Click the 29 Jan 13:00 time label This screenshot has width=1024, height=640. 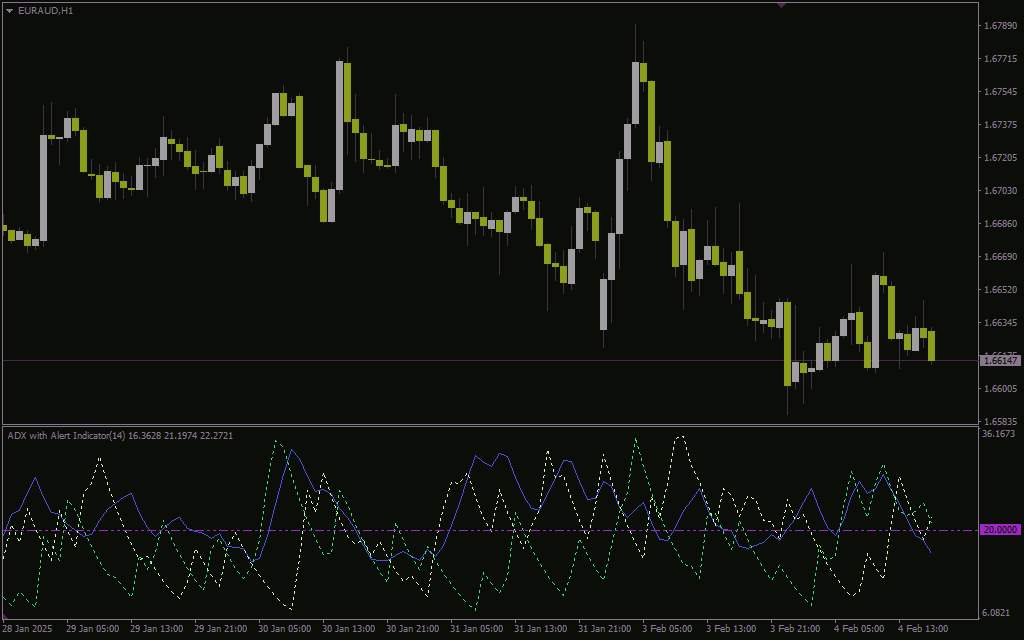(x=156, y=630)
